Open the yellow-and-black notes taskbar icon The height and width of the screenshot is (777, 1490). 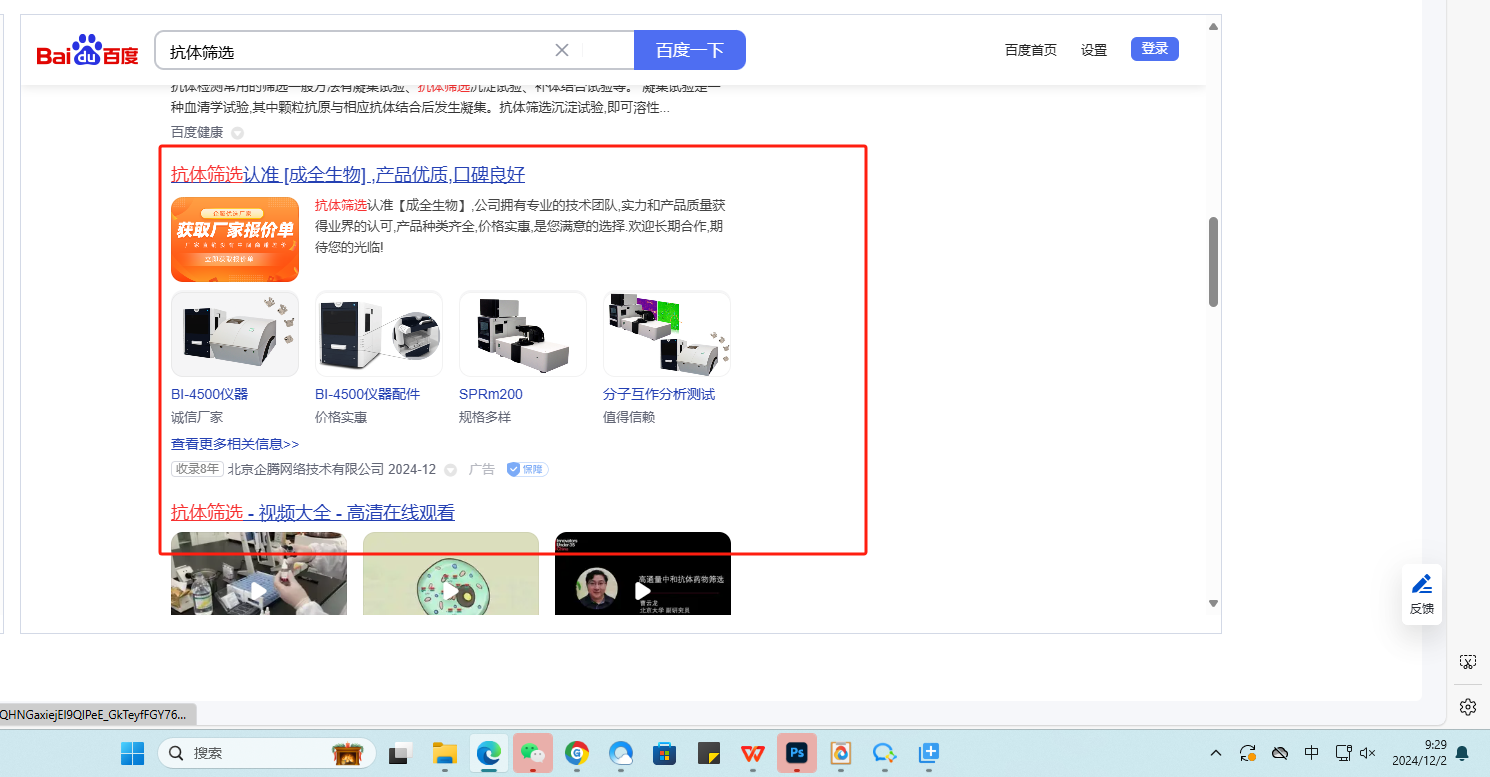pyautogui.click(x=709, y=753)
